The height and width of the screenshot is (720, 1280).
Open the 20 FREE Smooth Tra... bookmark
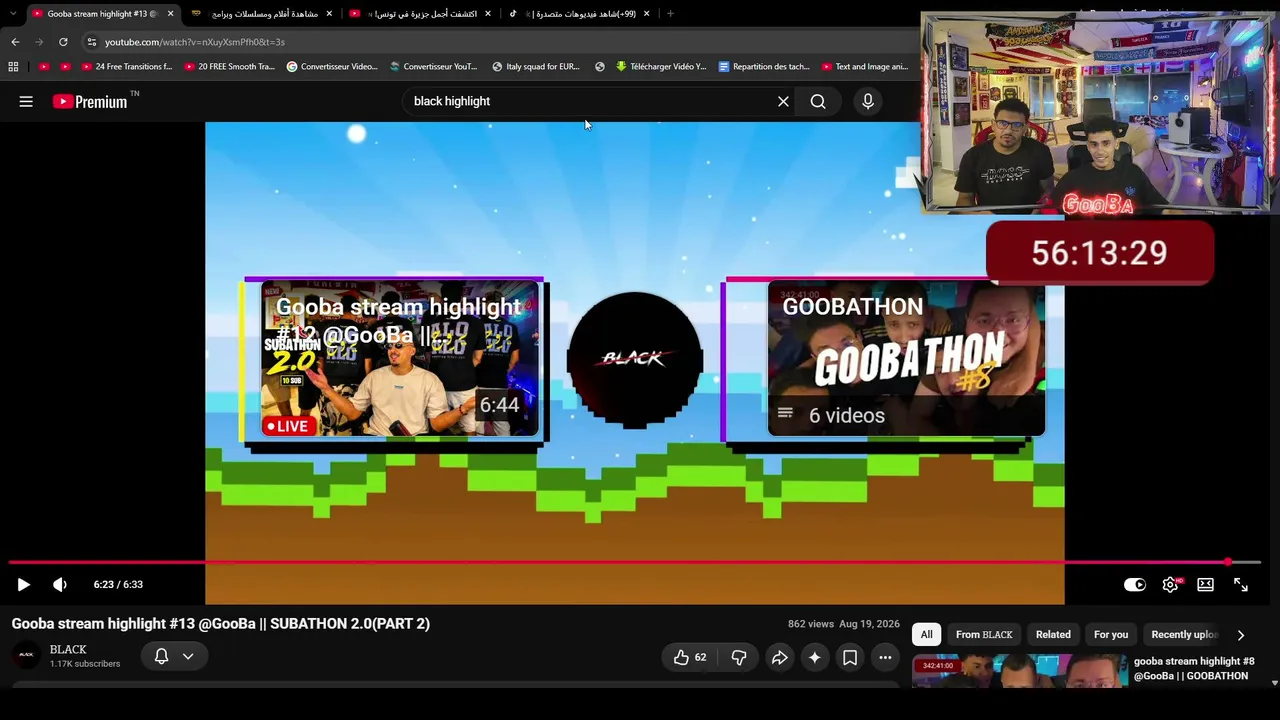(x=230, y=67)
